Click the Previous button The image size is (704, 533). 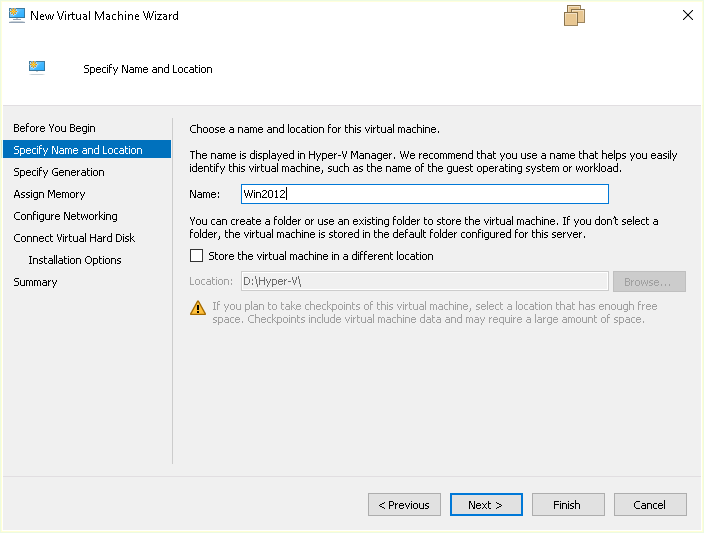[404, 505]
